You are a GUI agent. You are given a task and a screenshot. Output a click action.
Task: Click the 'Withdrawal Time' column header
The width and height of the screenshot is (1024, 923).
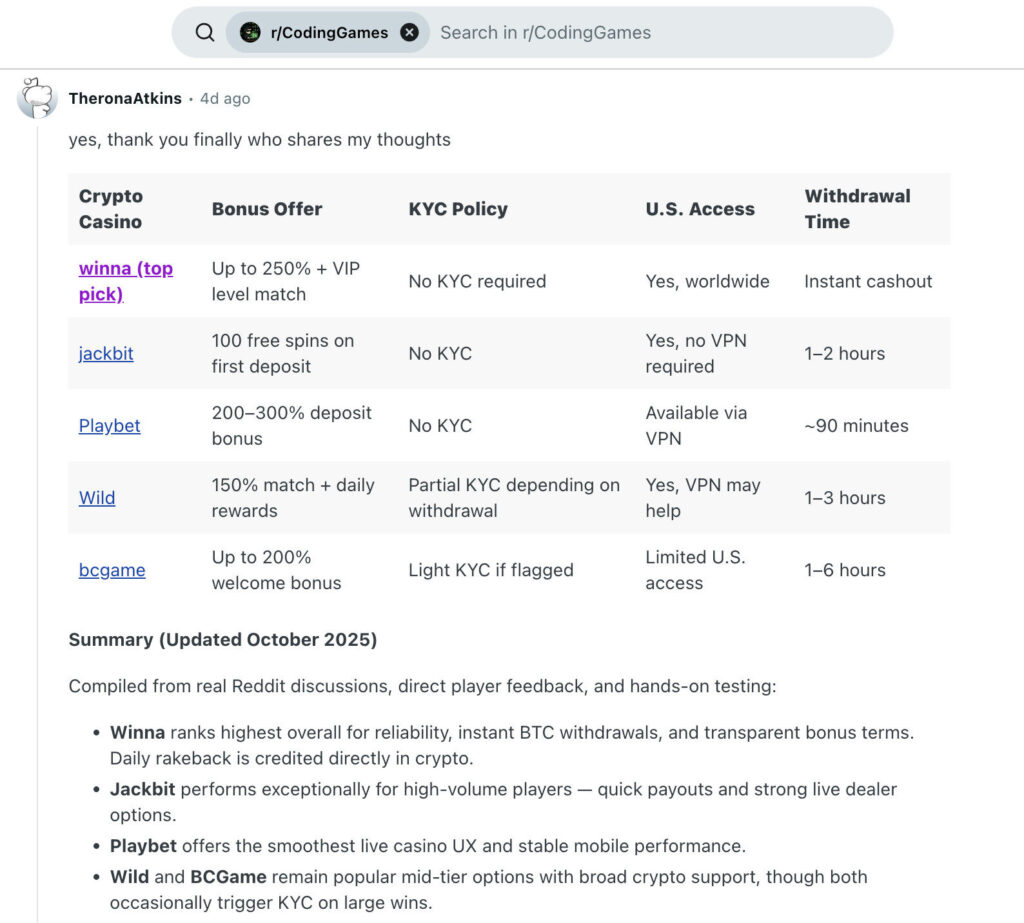[x=856, y=209]
